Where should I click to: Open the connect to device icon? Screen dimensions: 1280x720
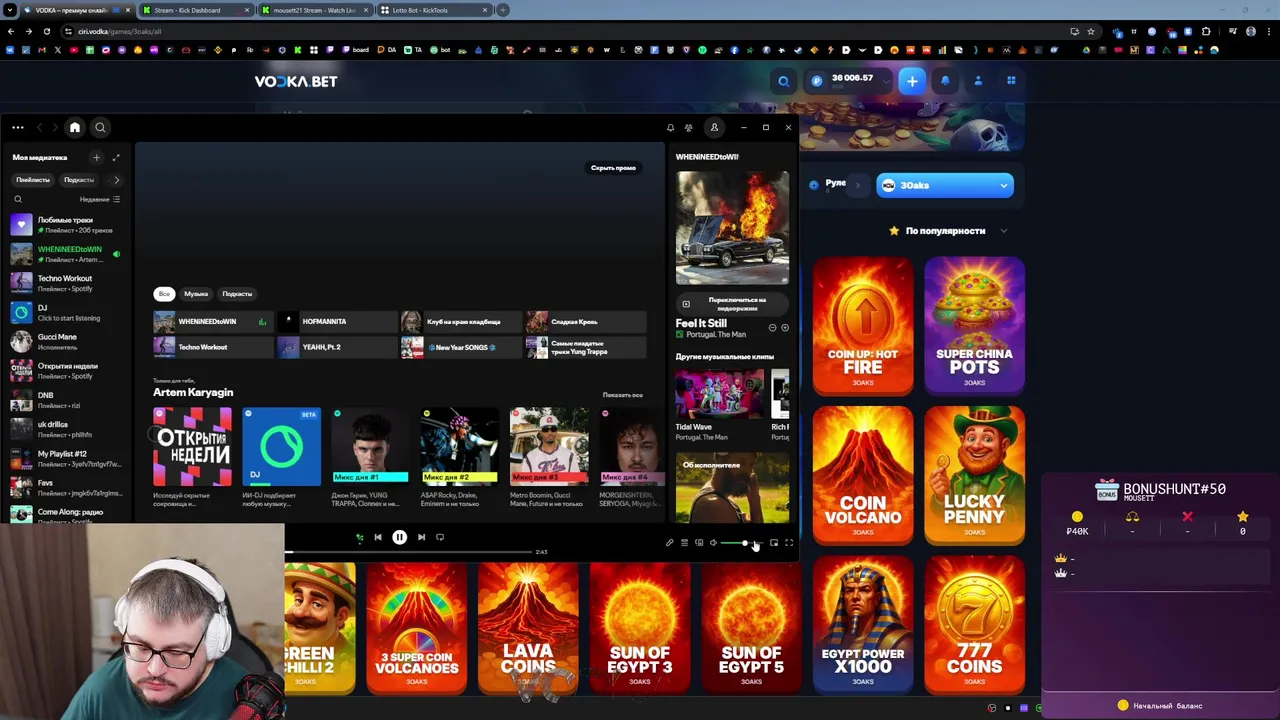point(699,542)
